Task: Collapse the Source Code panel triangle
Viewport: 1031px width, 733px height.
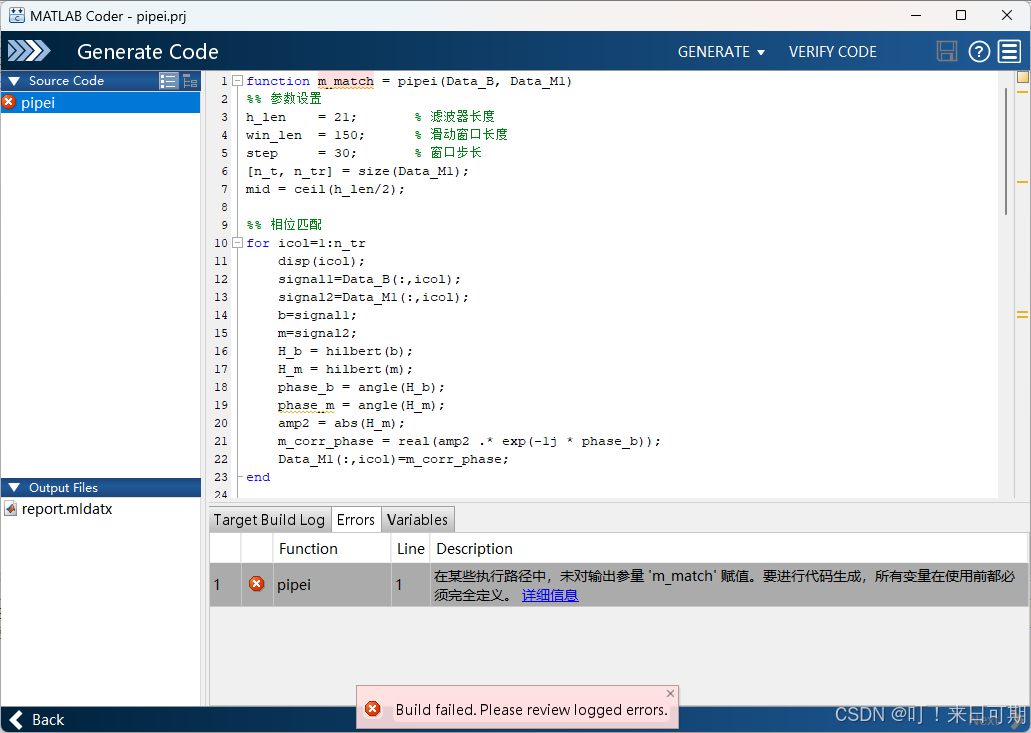Action: pos(14,81)
